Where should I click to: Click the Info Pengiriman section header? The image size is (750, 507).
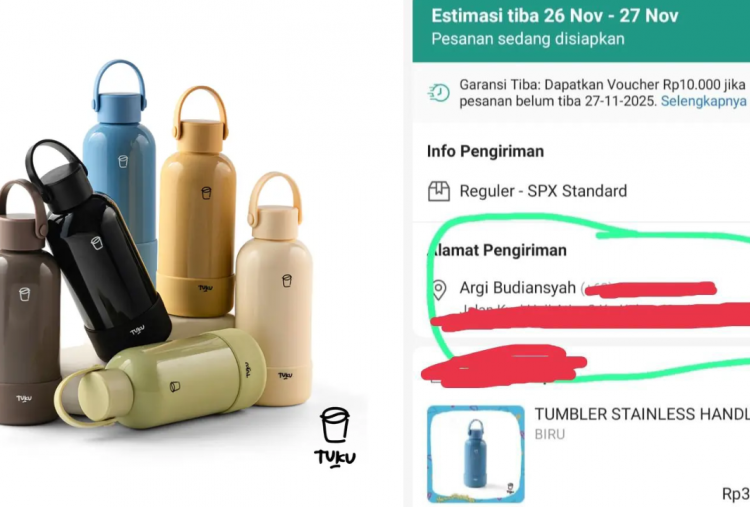485,151
